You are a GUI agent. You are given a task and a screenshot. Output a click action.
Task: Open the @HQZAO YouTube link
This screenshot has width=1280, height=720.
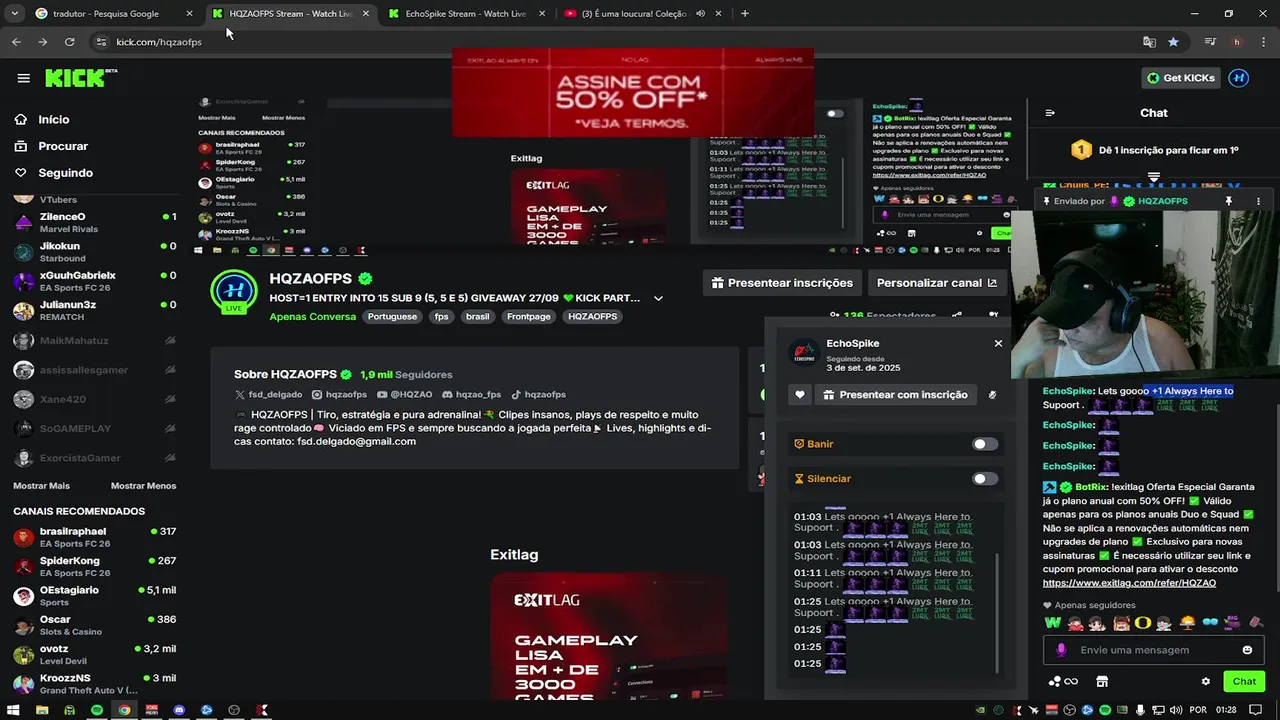pos(405,395)
